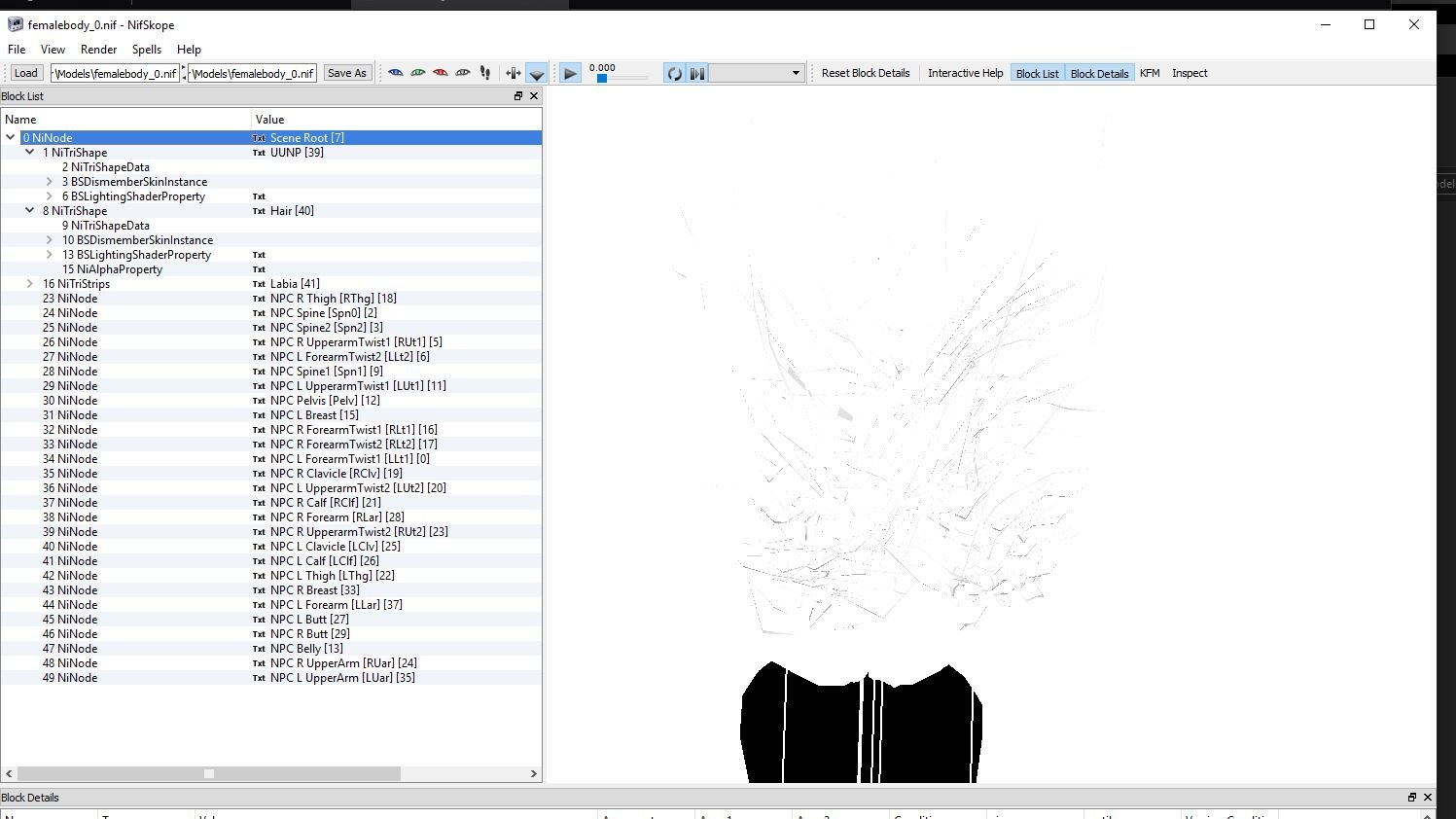
Task: Click the gray eye view icon
Action: (463, 73)
